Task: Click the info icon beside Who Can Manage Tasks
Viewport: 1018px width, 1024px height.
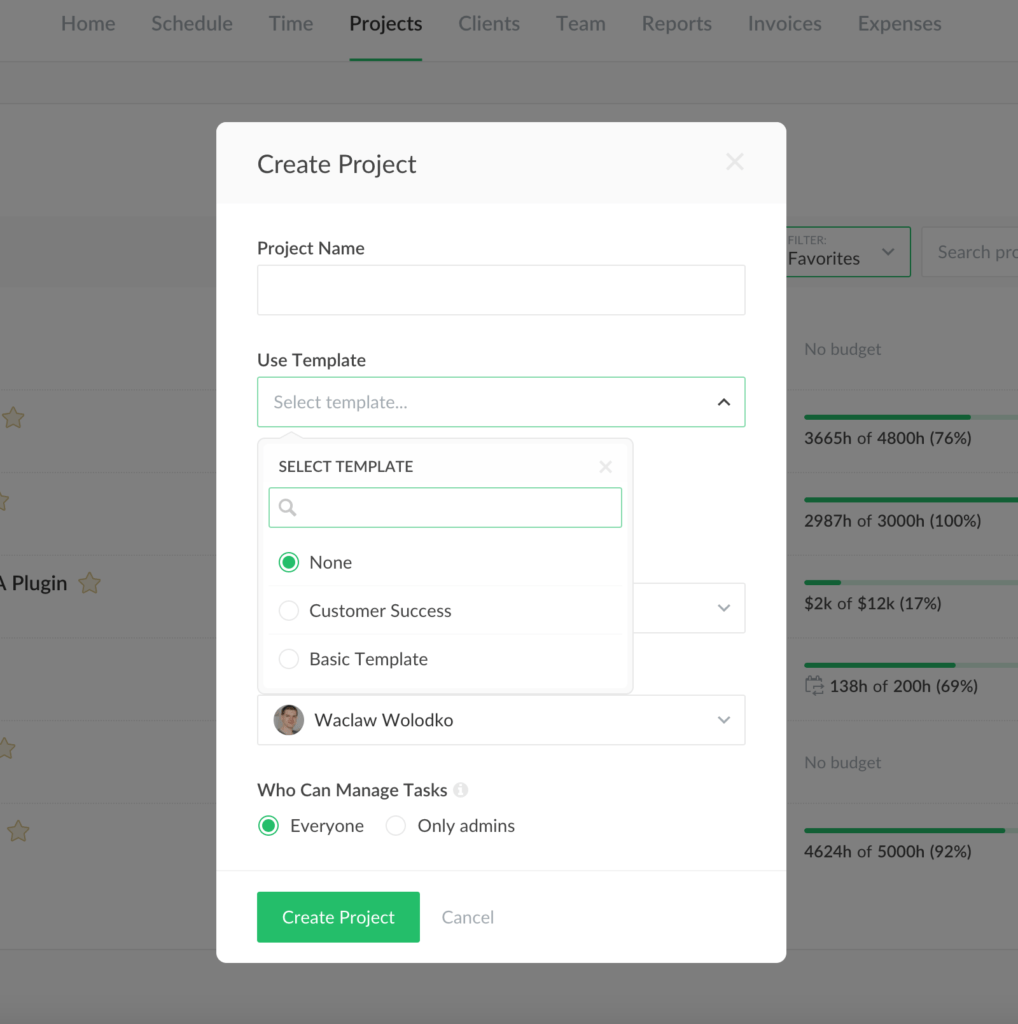Action: (x=461, y=790)
